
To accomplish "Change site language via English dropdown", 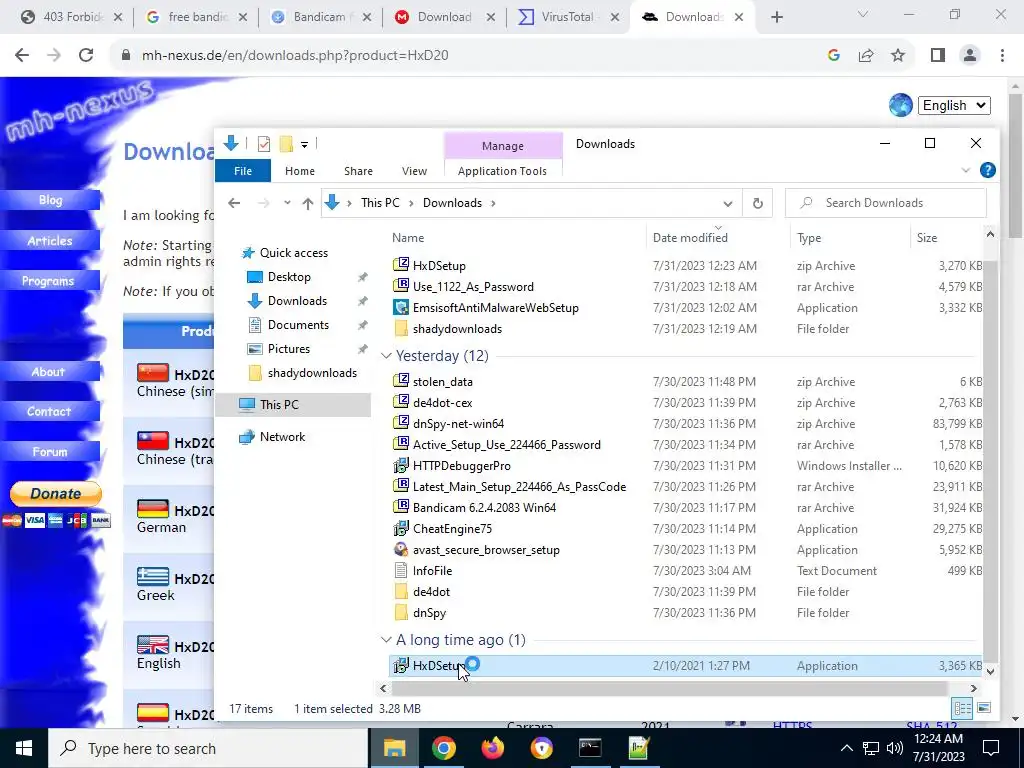I will pyautogui.click(x=954, y=105).
